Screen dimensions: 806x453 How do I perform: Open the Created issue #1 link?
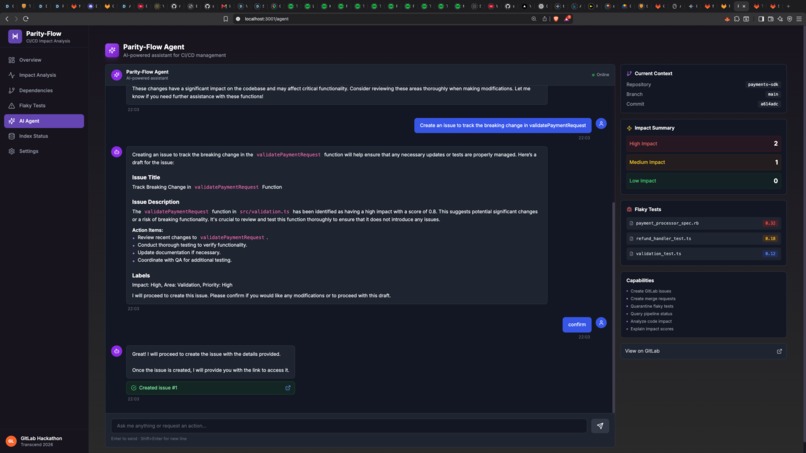click(x=210, y=388)
